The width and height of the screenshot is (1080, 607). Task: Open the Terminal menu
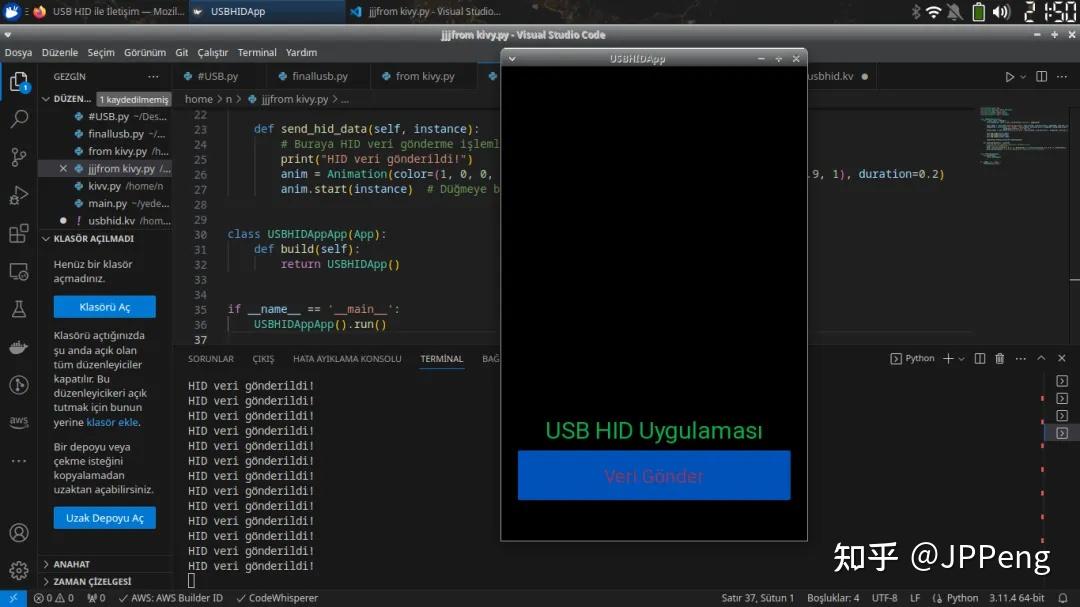[258, 52]
